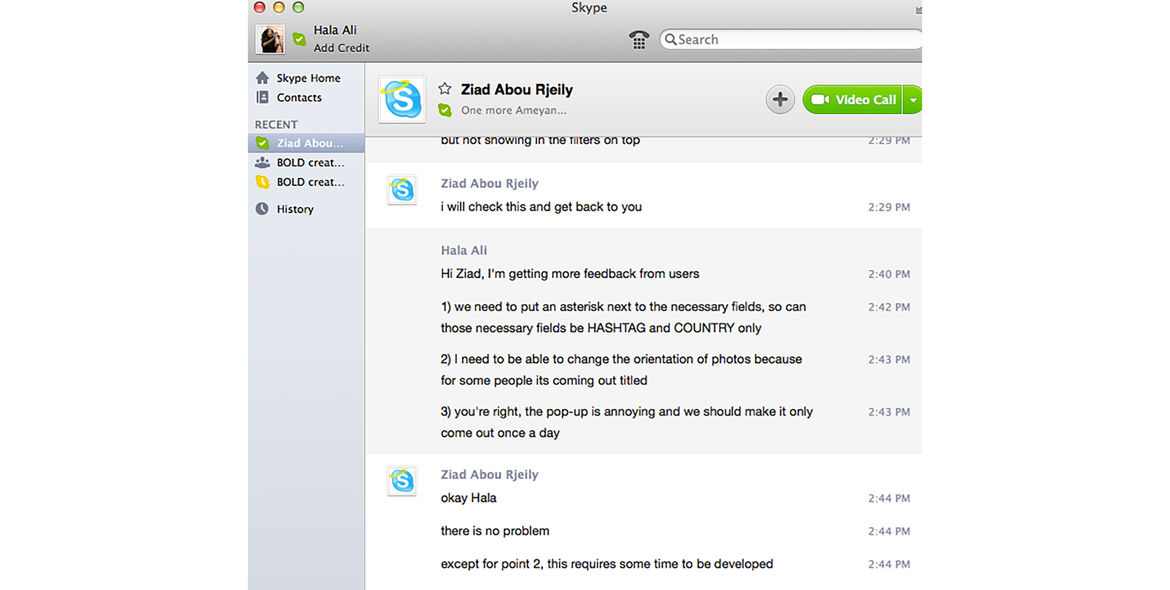Click the 2:44 PM timestamp beside "there is no problem"
The width and height of the screenshot is (1170, 590).
pyautogui.click(x=889, y=532)
